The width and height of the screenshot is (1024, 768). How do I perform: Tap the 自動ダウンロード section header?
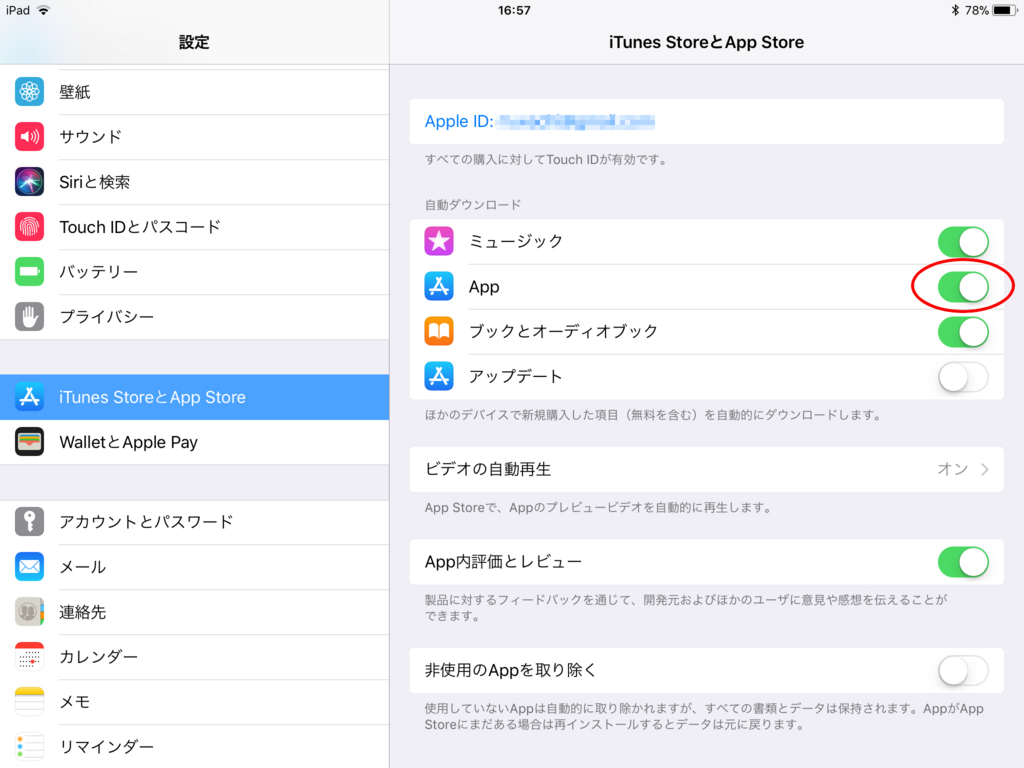(x=473, y=205)
